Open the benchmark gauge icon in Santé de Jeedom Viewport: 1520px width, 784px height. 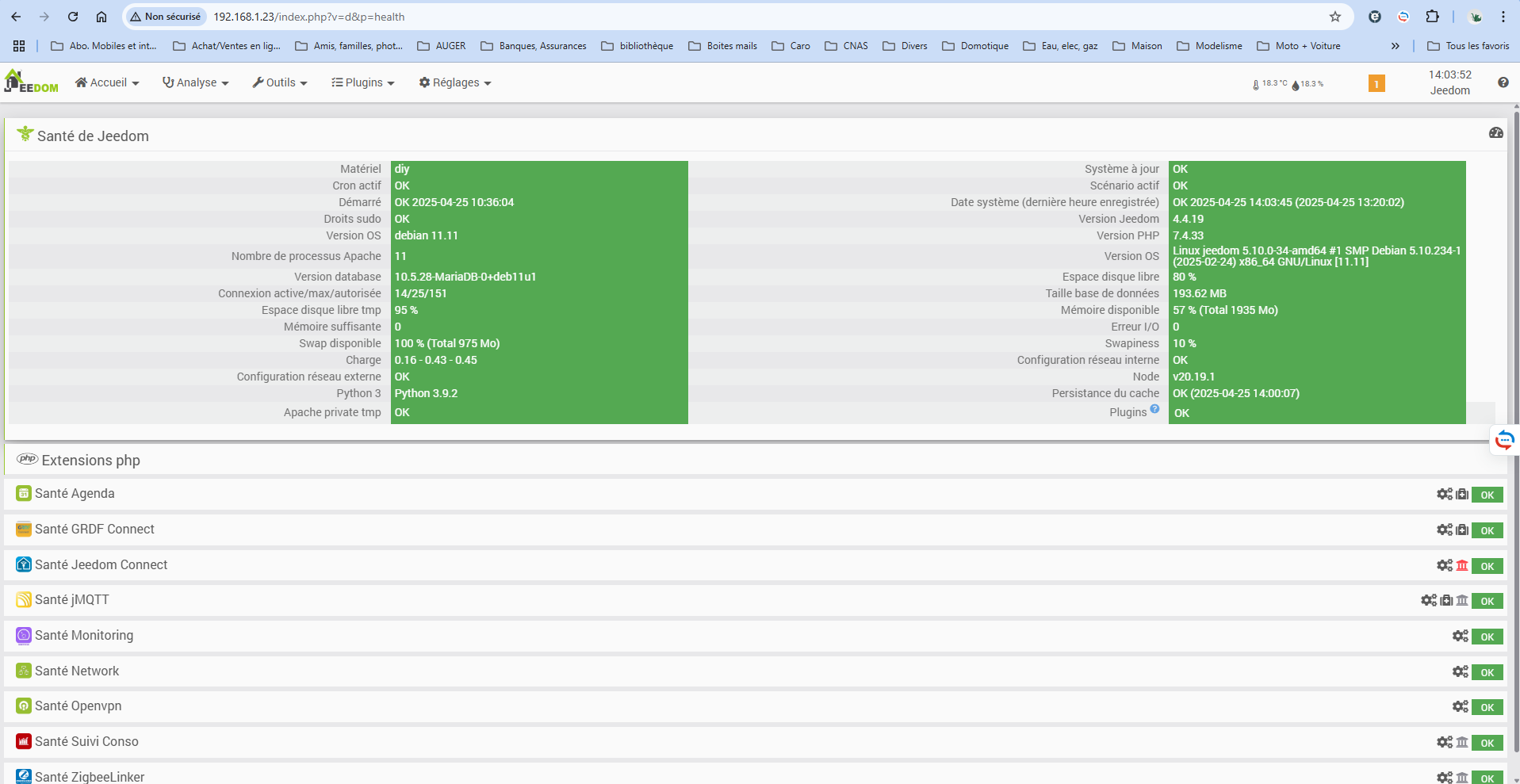pyautogui.click(x=1496, y=133)
